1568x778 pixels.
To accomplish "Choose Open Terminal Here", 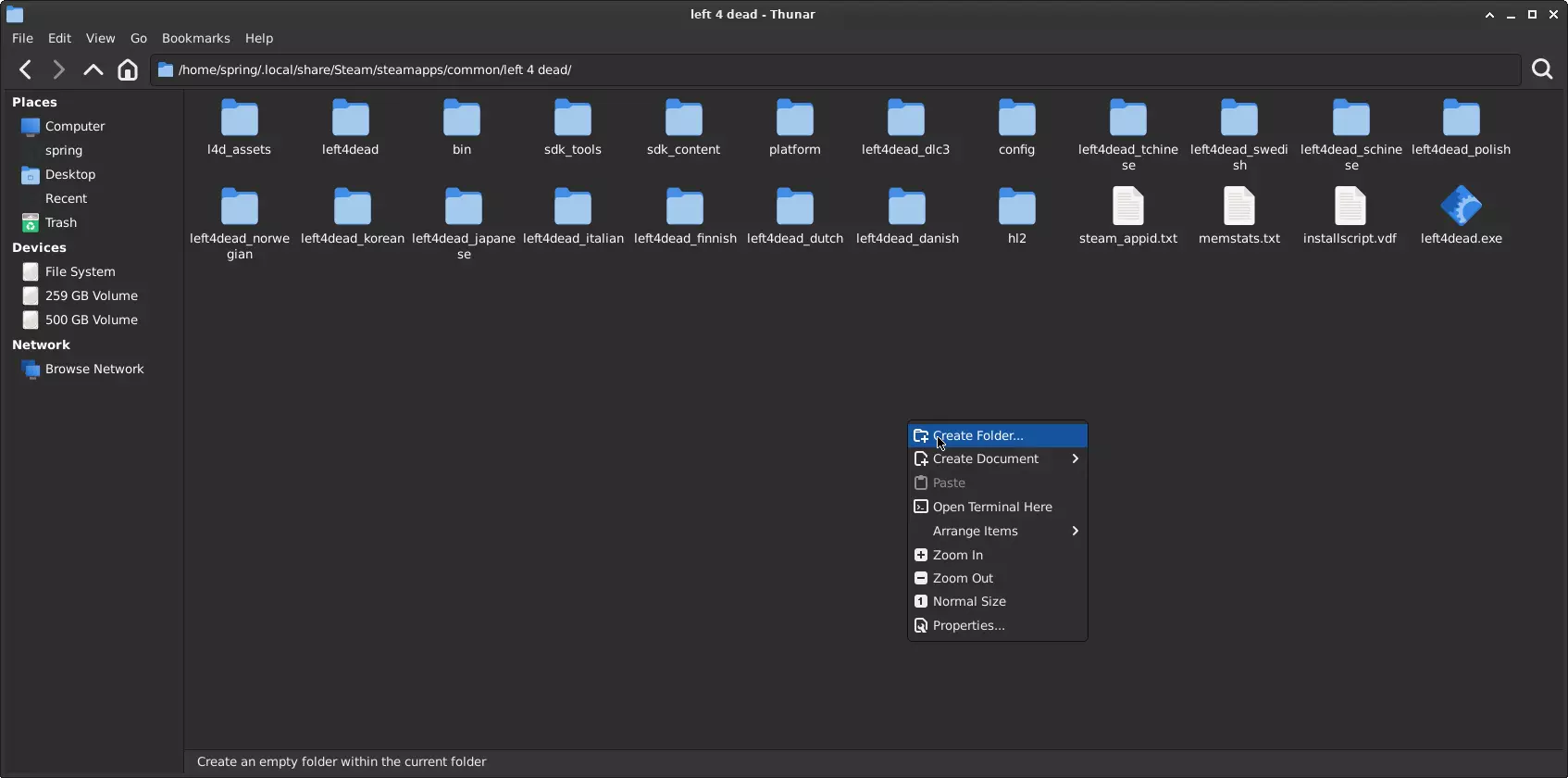I will pyautogui.click(x=998, y=507).
